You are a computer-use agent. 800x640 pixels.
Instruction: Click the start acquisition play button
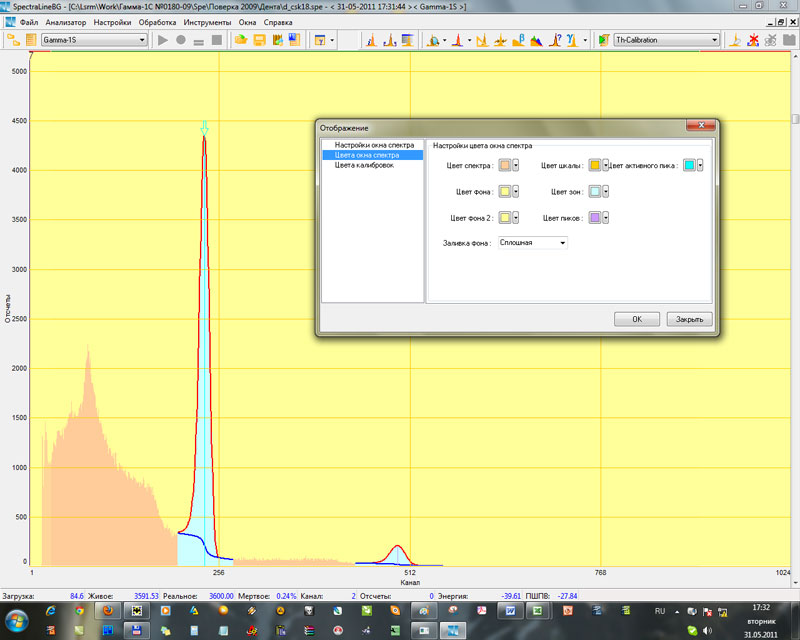(163, 40)
